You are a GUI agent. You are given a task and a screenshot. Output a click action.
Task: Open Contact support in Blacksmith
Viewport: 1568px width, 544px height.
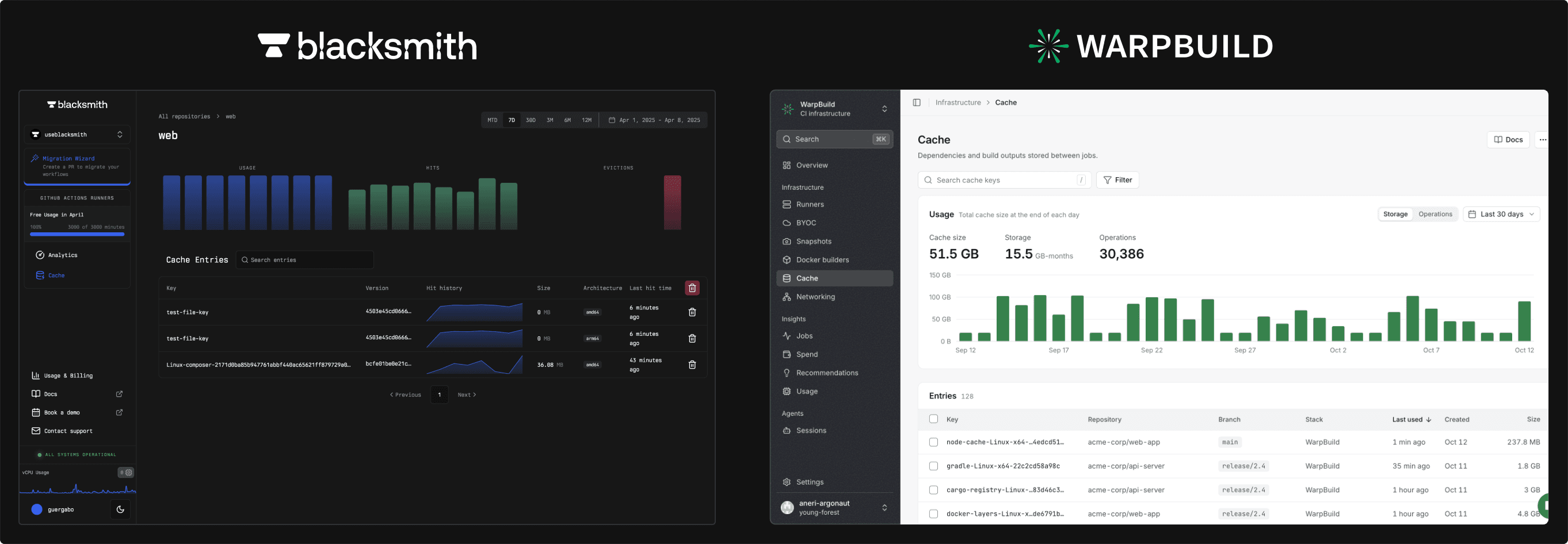pos(62,431)
